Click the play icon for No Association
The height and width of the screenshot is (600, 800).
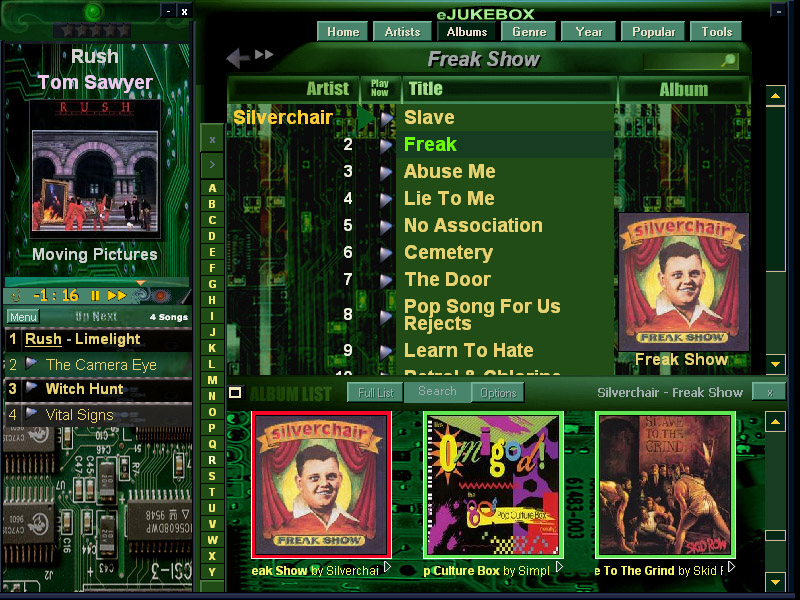[386, 227]
